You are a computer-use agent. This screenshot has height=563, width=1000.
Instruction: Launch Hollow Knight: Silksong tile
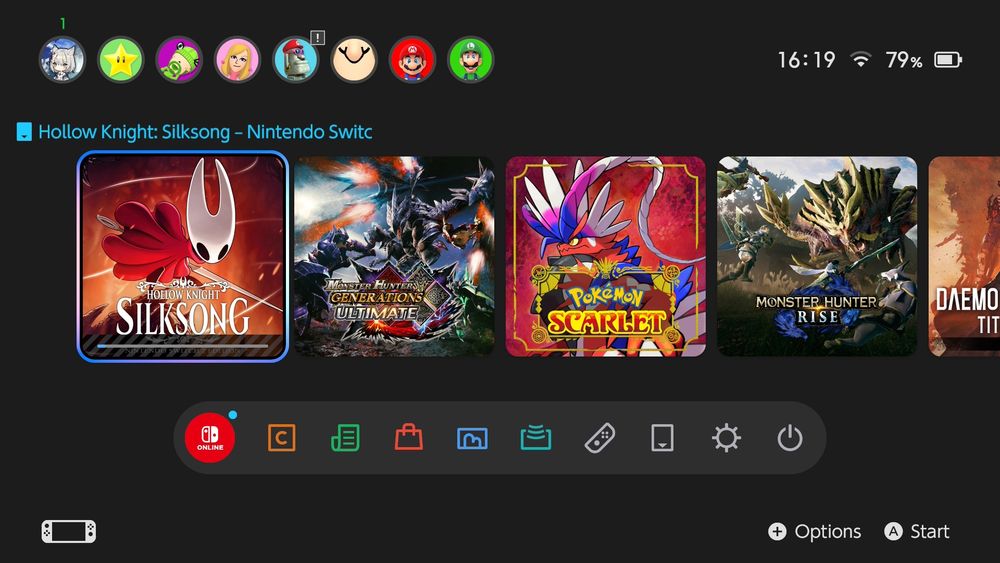pos(182,256)
